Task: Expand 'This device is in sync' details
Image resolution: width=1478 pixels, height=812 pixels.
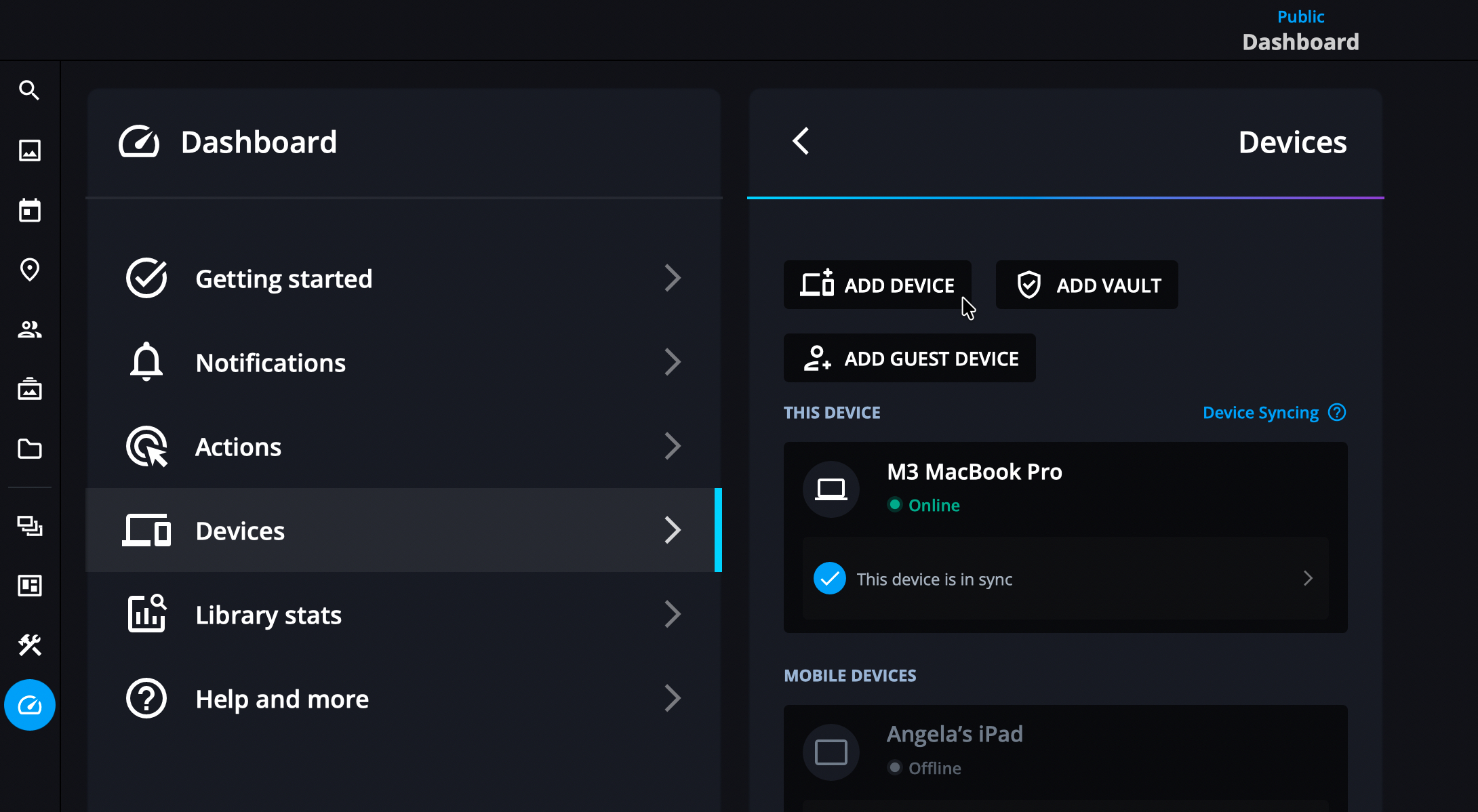Action: (1308, 578)
